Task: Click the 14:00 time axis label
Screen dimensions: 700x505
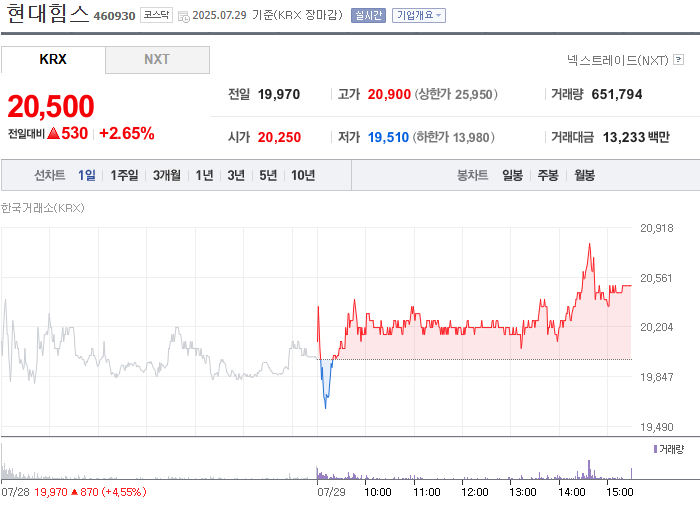Action: (x=571, y=492)
